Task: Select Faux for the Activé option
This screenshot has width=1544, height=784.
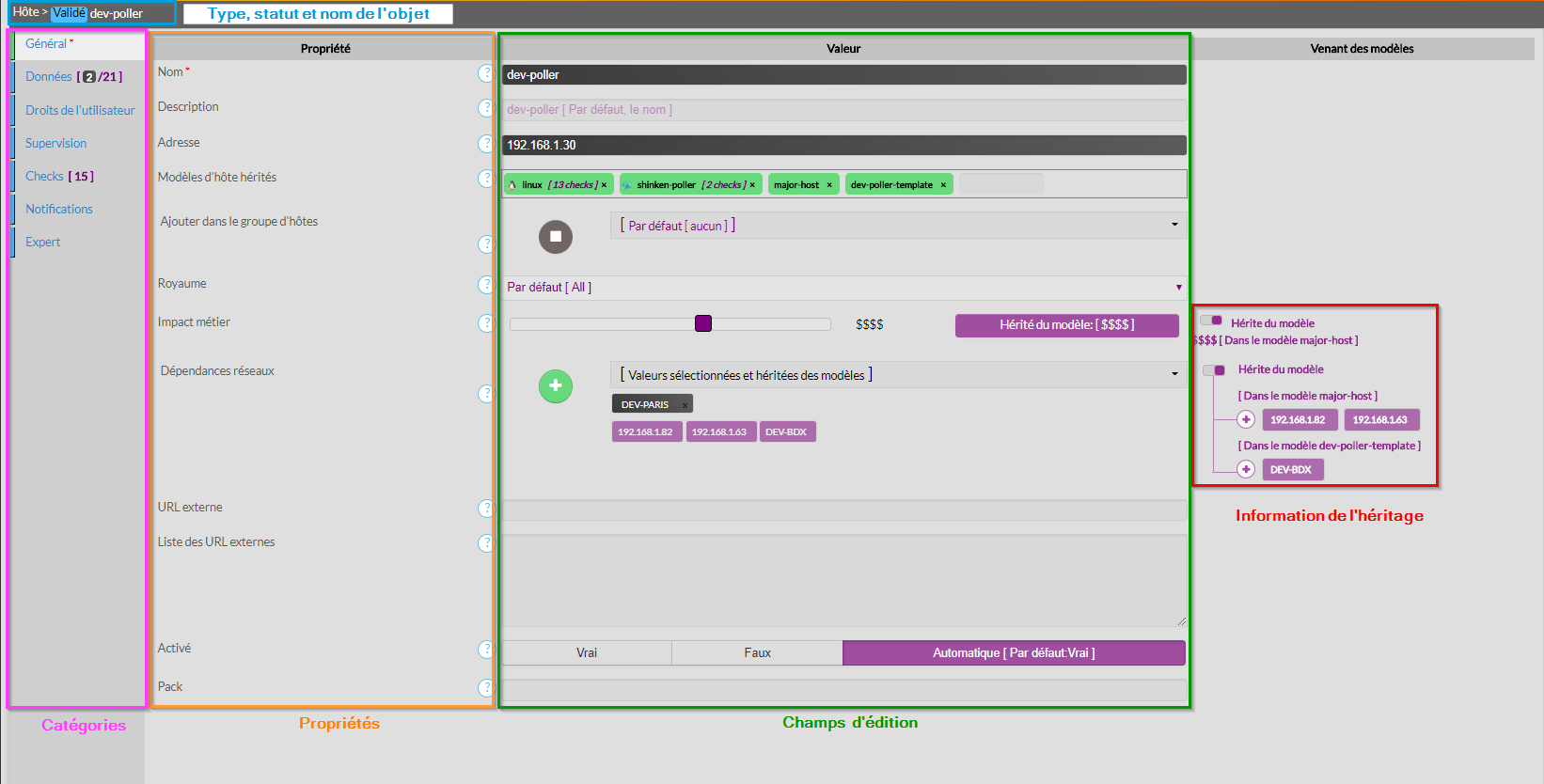Action: coord(757,653)
